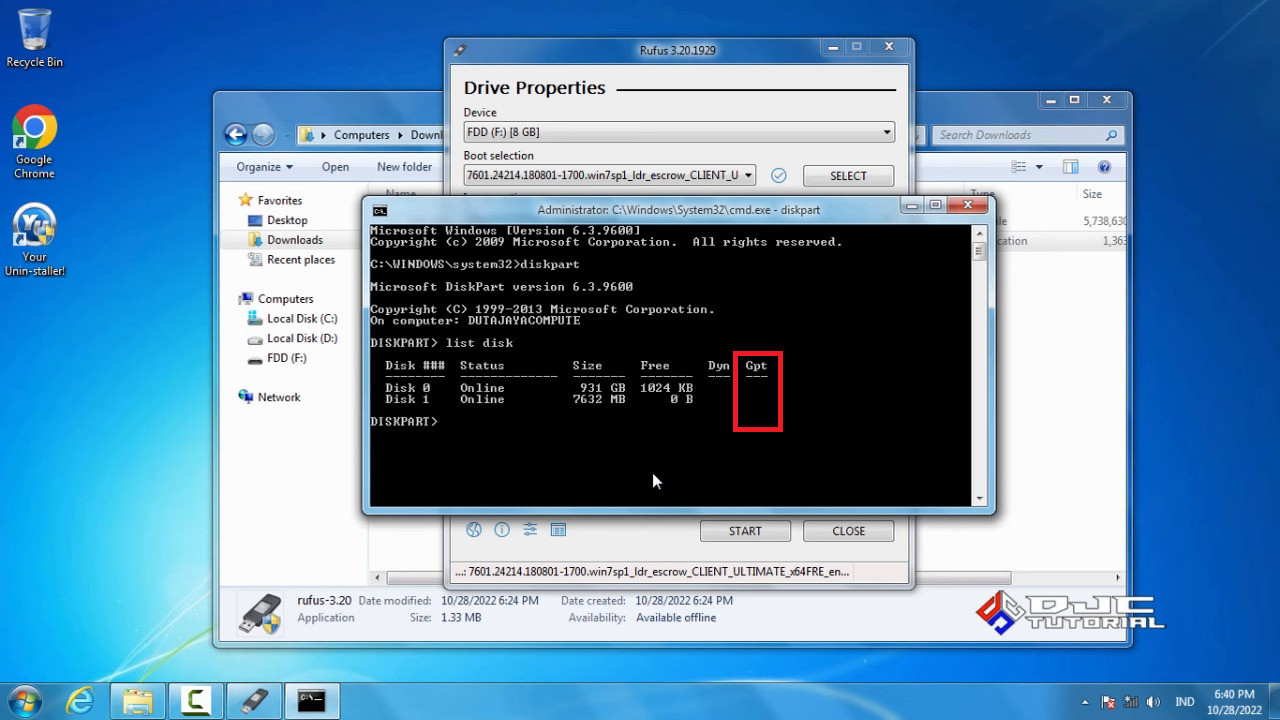Click IND language indicator in taskbar
This screenshot has height=720, width=1280.
coord(1184,702)
